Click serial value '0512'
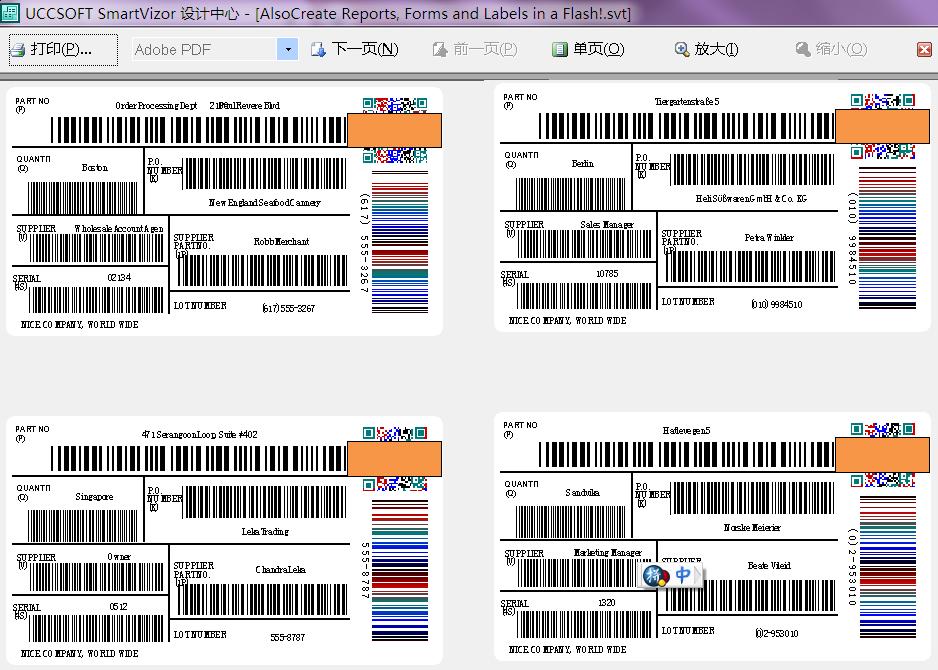 click(x=118, y=607)
